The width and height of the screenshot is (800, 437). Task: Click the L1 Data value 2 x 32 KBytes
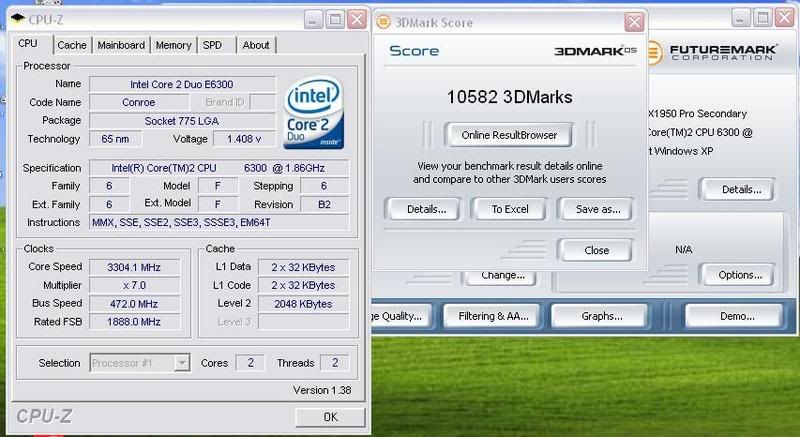click(303, 267)
